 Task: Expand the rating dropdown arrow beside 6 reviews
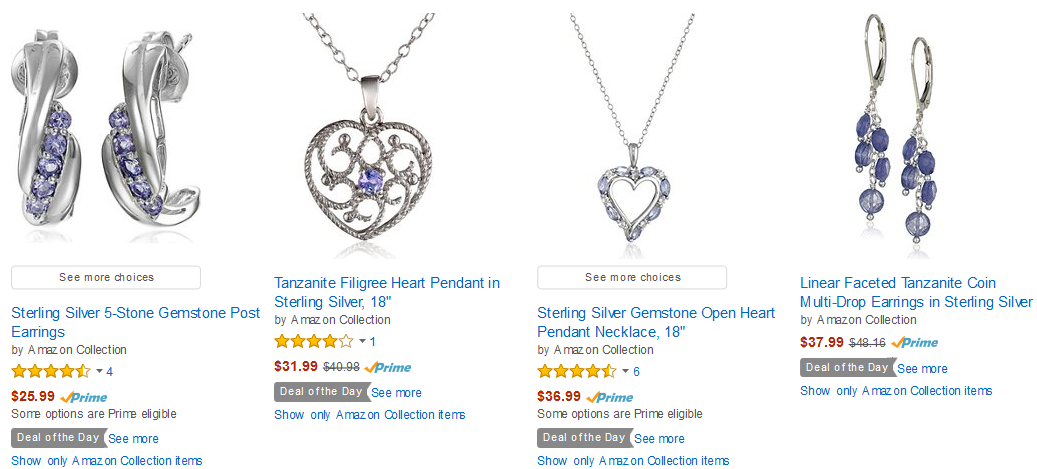(x=625, y=371)
